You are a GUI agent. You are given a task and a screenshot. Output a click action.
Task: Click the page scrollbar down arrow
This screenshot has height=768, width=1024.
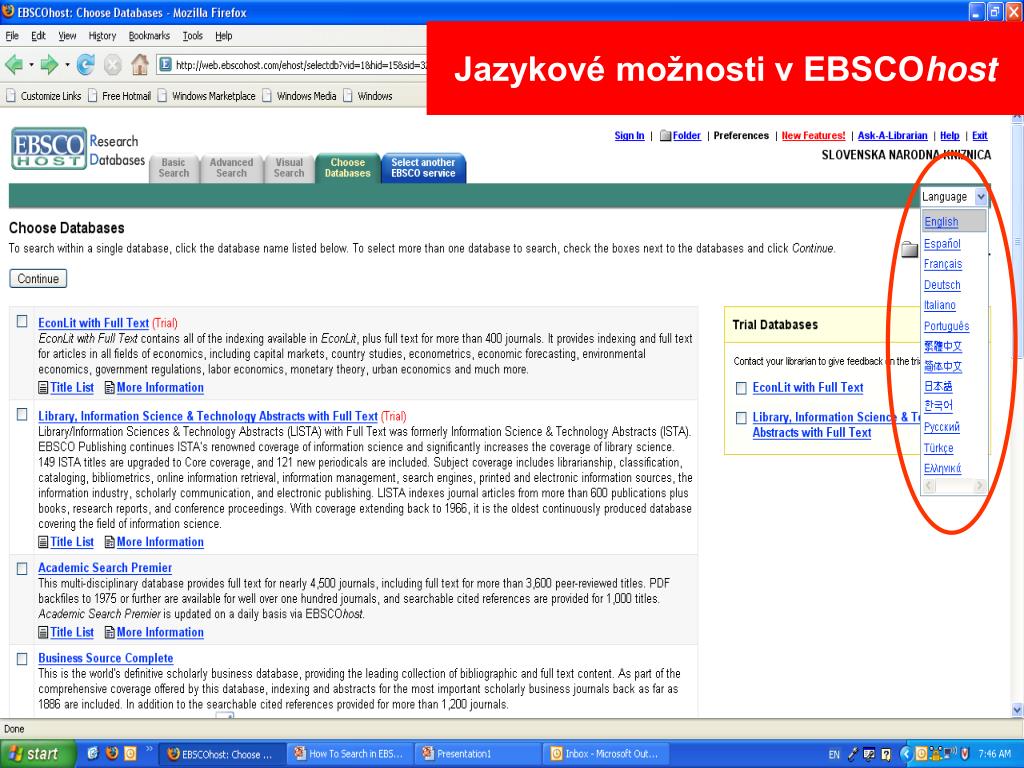coord(1017,711)
